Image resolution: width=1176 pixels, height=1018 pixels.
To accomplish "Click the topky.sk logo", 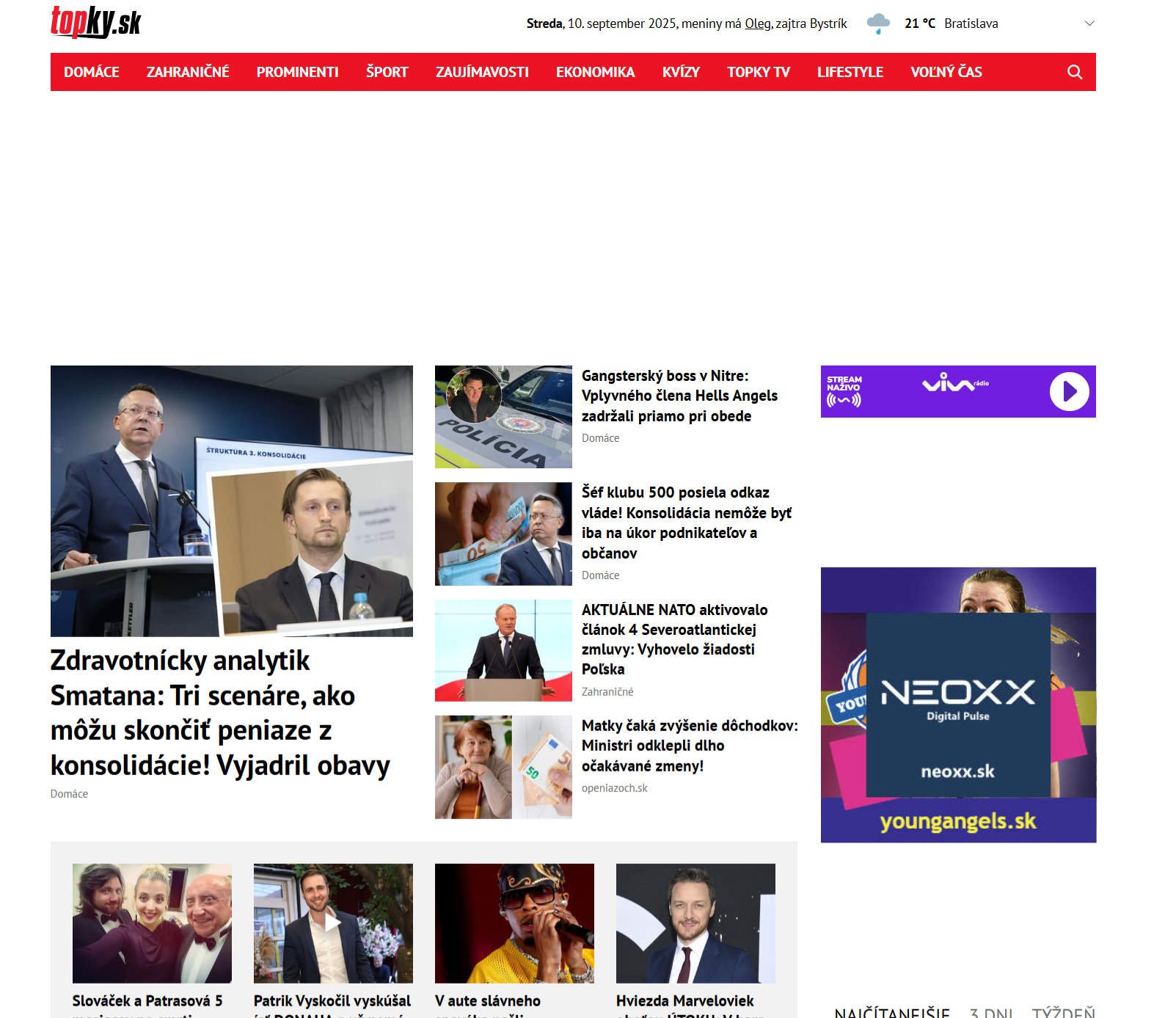I will (95, 22).
